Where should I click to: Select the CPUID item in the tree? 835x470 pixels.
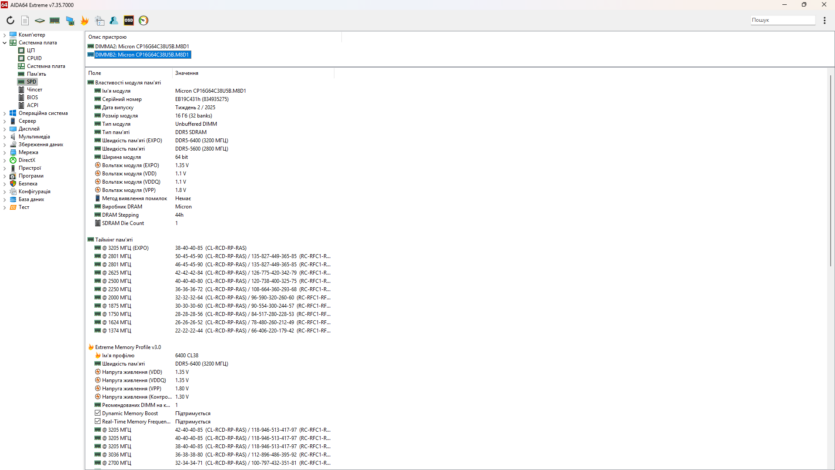(x=34, y=58)
